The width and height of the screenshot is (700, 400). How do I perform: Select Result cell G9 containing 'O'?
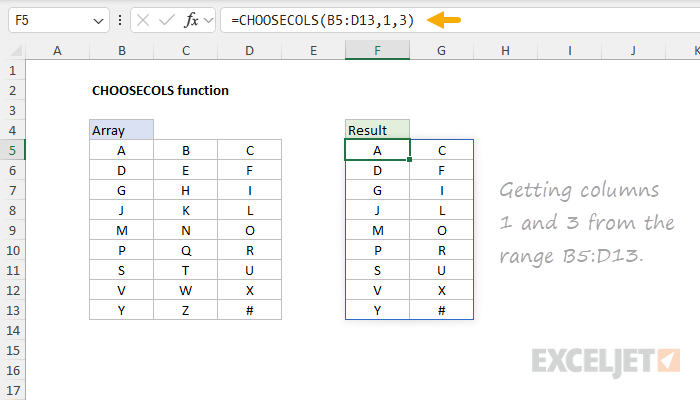click(x=442, y=230)
